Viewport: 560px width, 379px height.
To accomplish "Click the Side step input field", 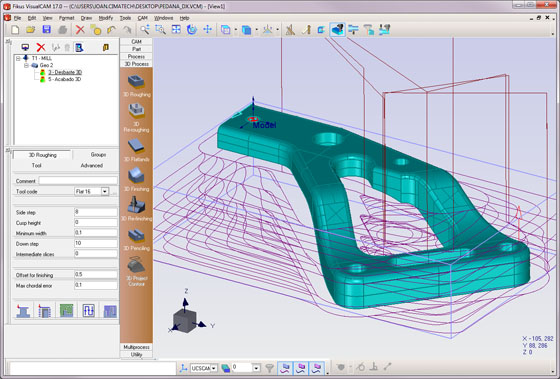I will [x=96, y=212].
